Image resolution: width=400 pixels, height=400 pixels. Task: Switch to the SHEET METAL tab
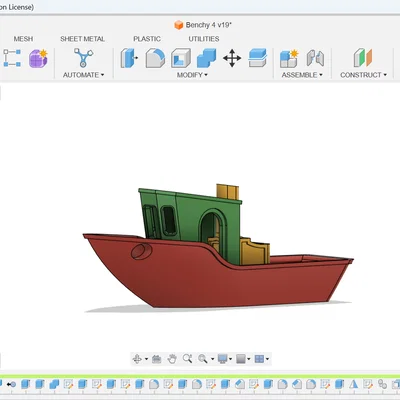(x=82, y=39)
